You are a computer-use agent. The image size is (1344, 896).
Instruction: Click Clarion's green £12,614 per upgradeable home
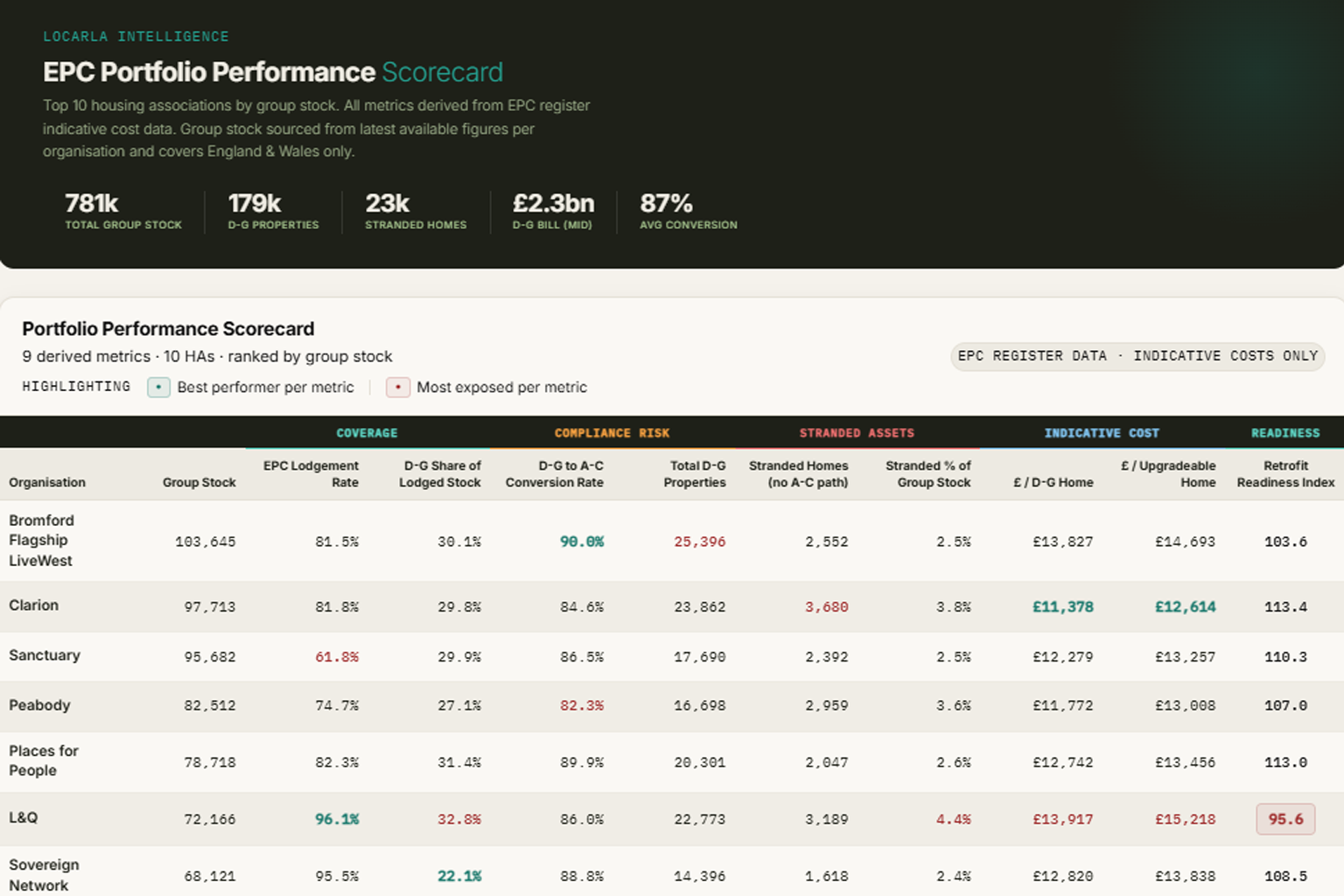[1186, 607]
